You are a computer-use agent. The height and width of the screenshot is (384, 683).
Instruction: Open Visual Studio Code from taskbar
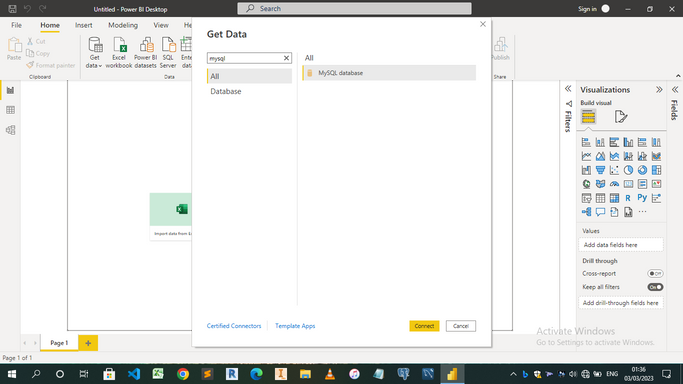point(134,374)
